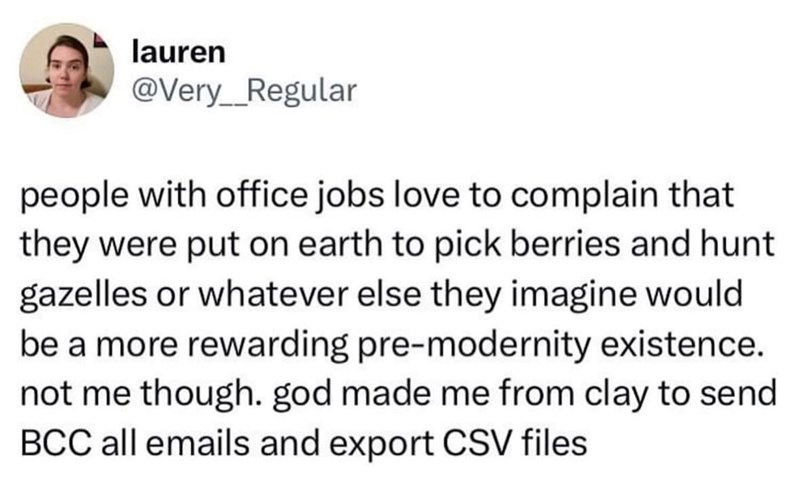Click the @Very__Regular handle

pos(243,93)
